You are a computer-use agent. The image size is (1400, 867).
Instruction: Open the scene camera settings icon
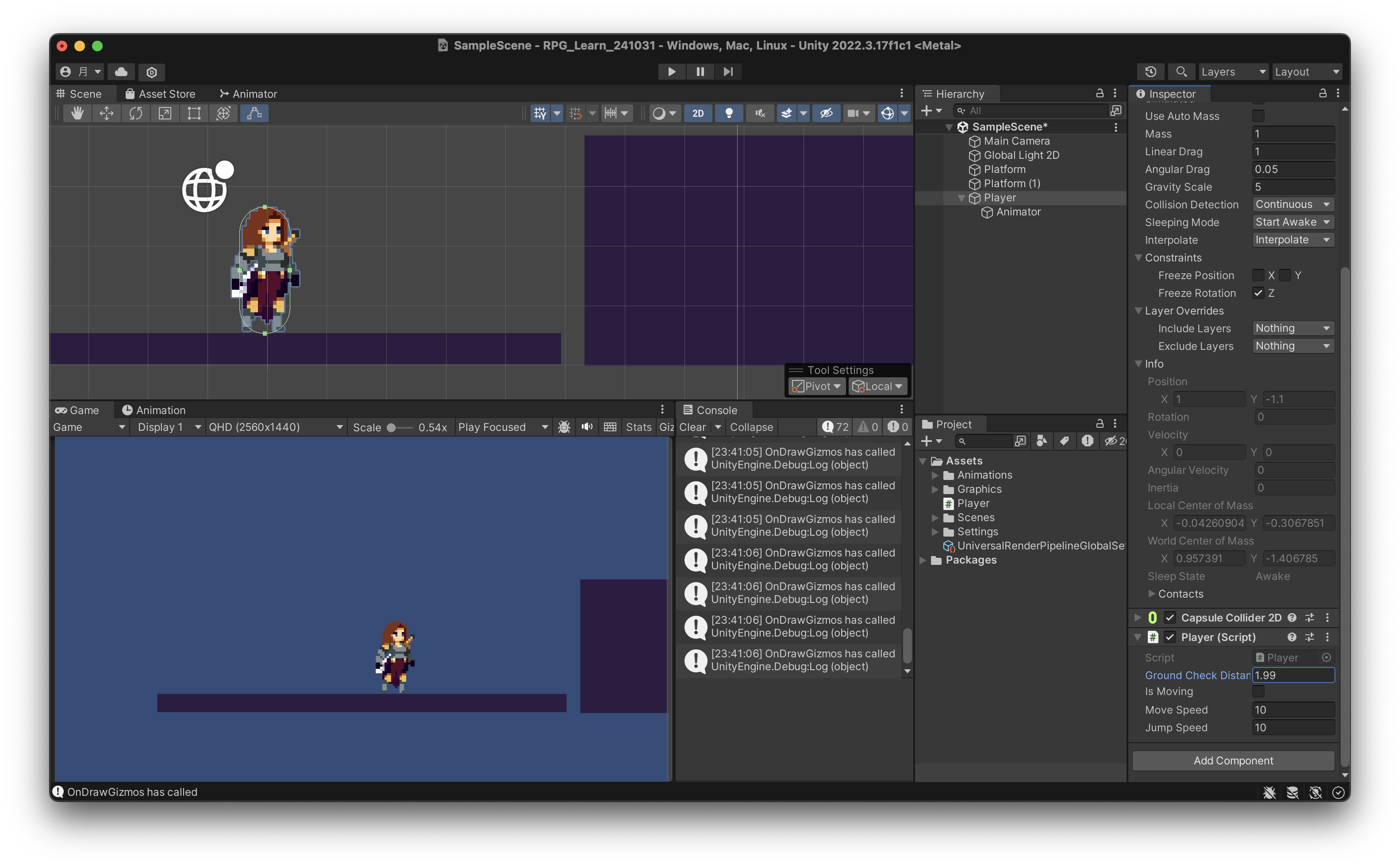point(853,114)
